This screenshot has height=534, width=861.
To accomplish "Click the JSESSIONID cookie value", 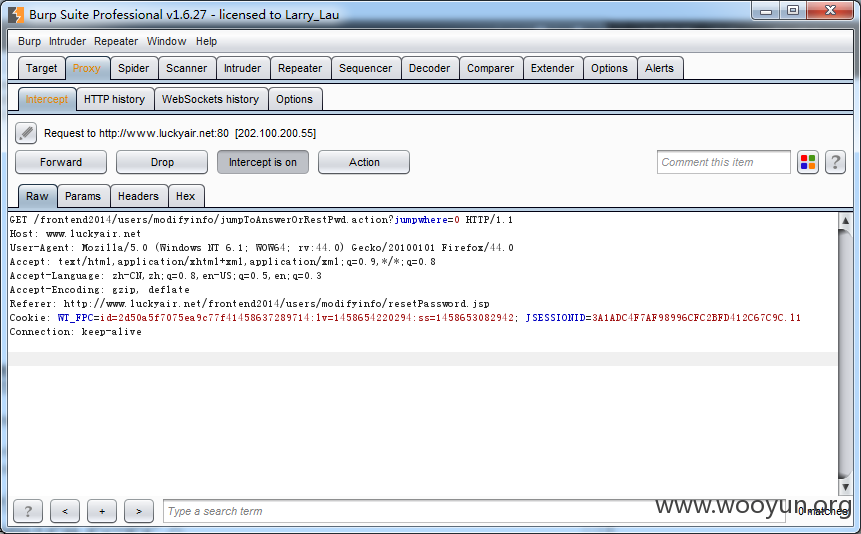I will 696,318.
